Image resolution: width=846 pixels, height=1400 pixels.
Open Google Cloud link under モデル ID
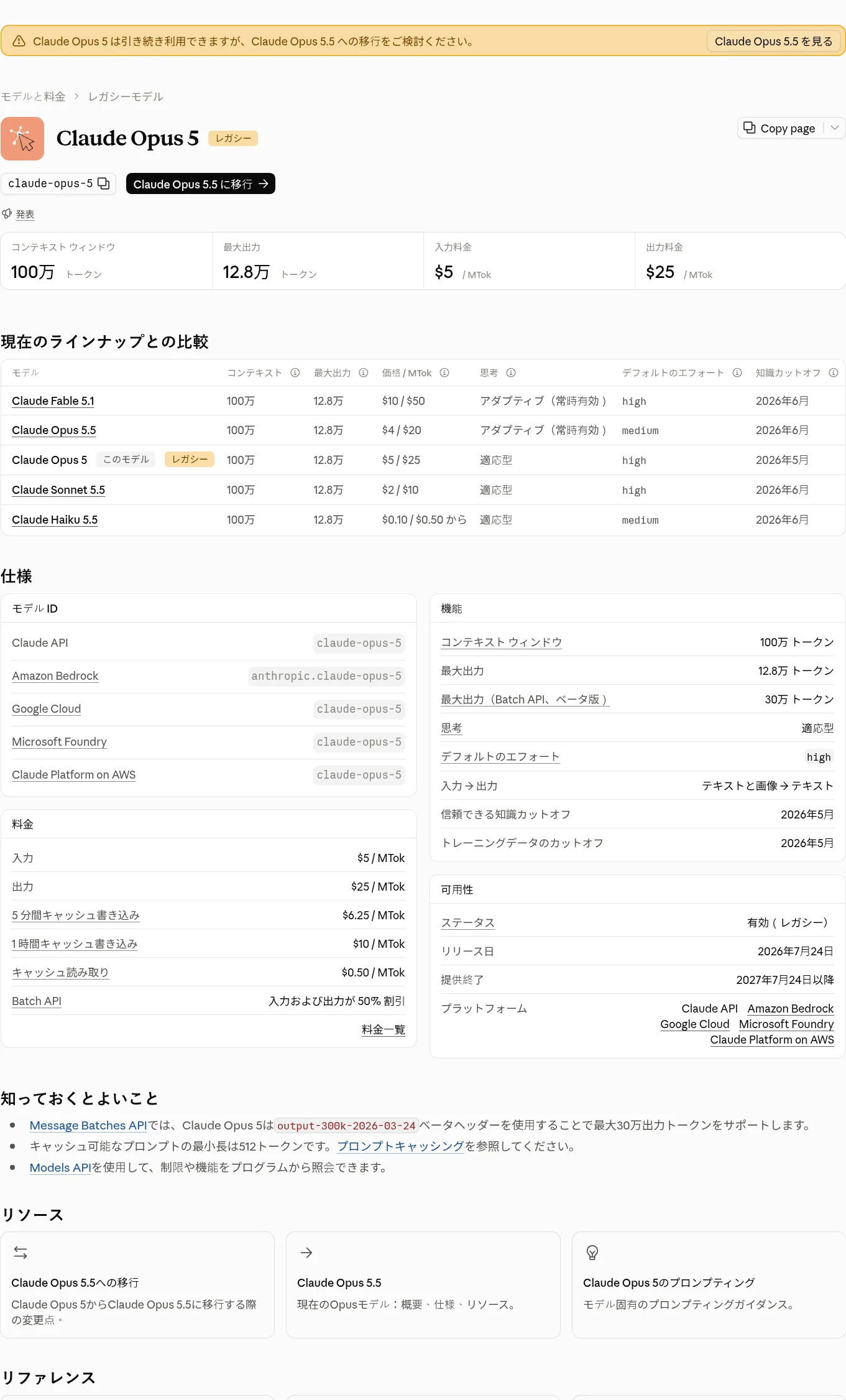[x=47, y=709]
